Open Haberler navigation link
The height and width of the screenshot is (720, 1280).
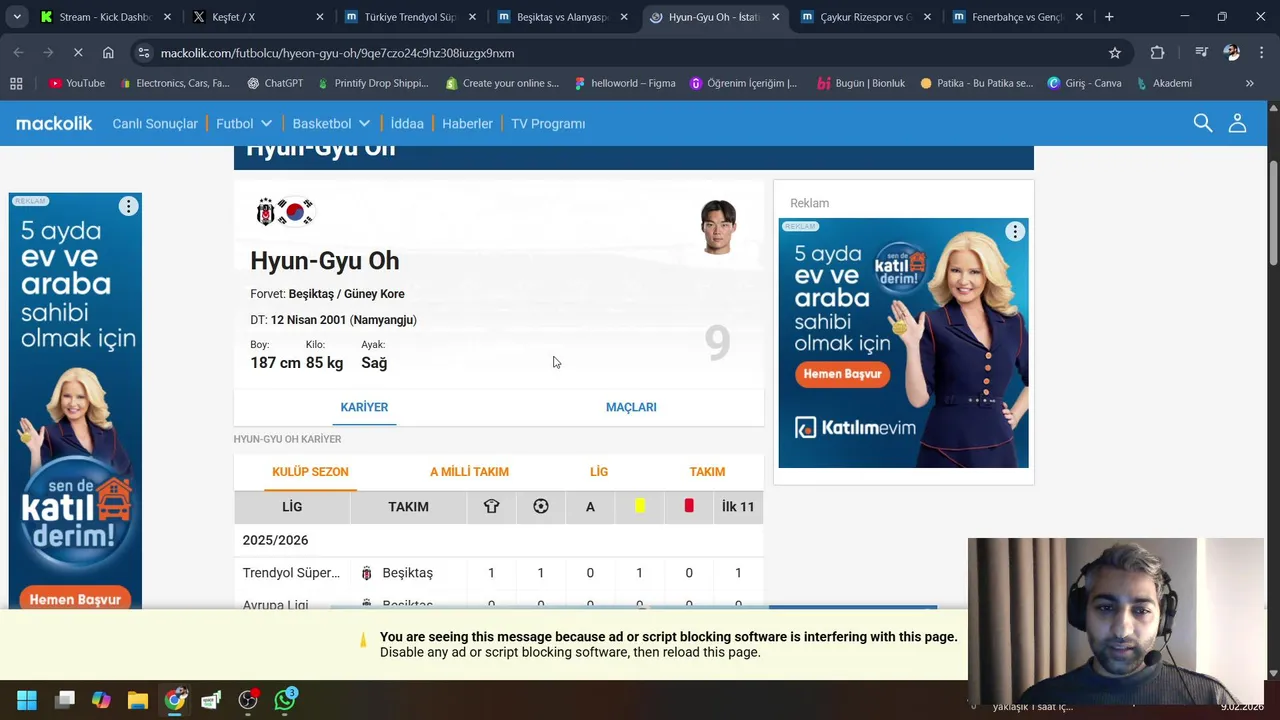467,123
